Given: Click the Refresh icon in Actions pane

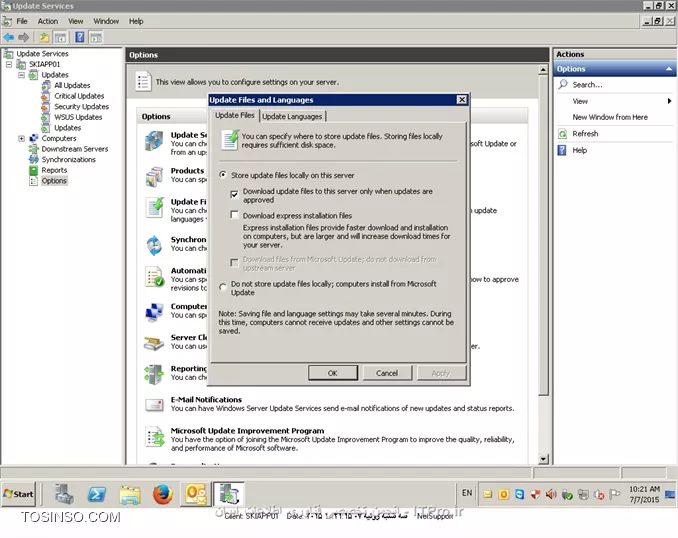Looking at the screenshot, I should (x=562, y=134).
